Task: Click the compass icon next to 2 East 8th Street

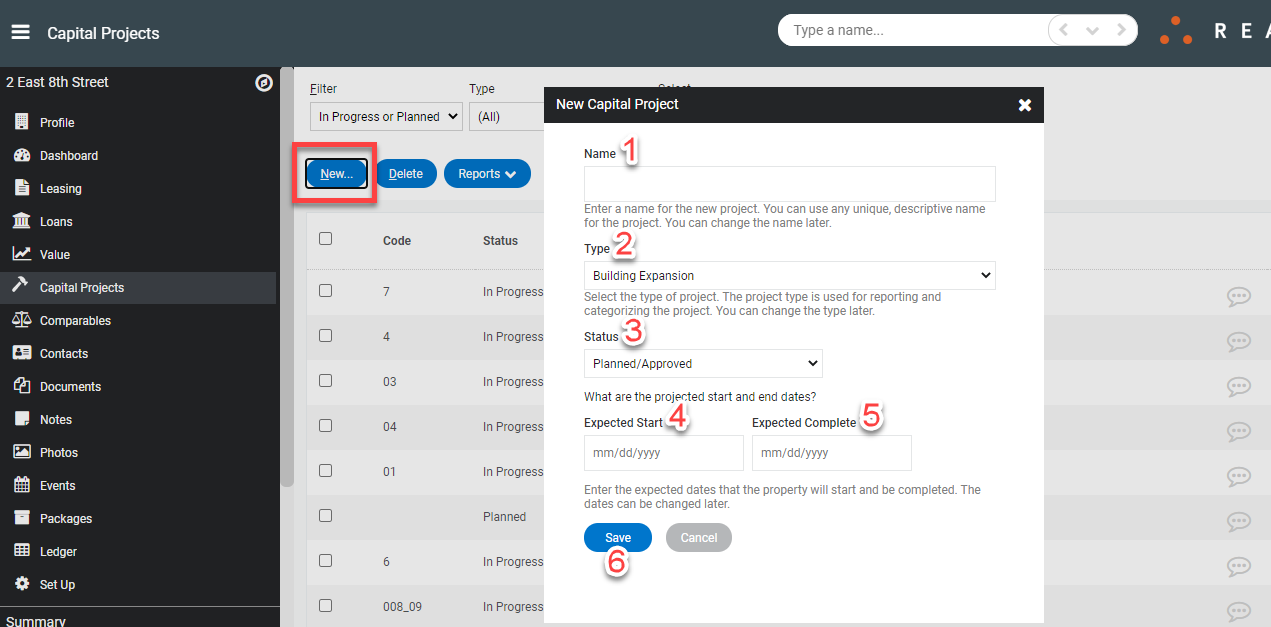Action: [x=264, y=83]
